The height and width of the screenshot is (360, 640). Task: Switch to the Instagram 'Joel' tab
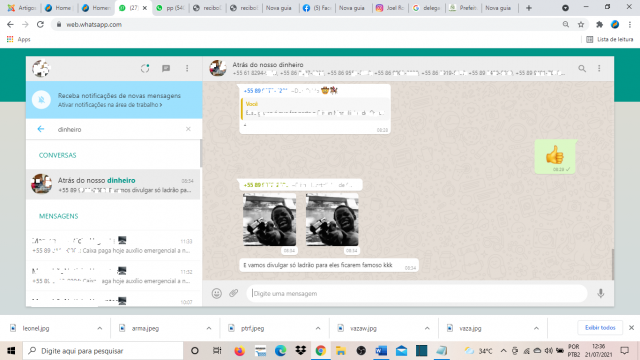389,8
